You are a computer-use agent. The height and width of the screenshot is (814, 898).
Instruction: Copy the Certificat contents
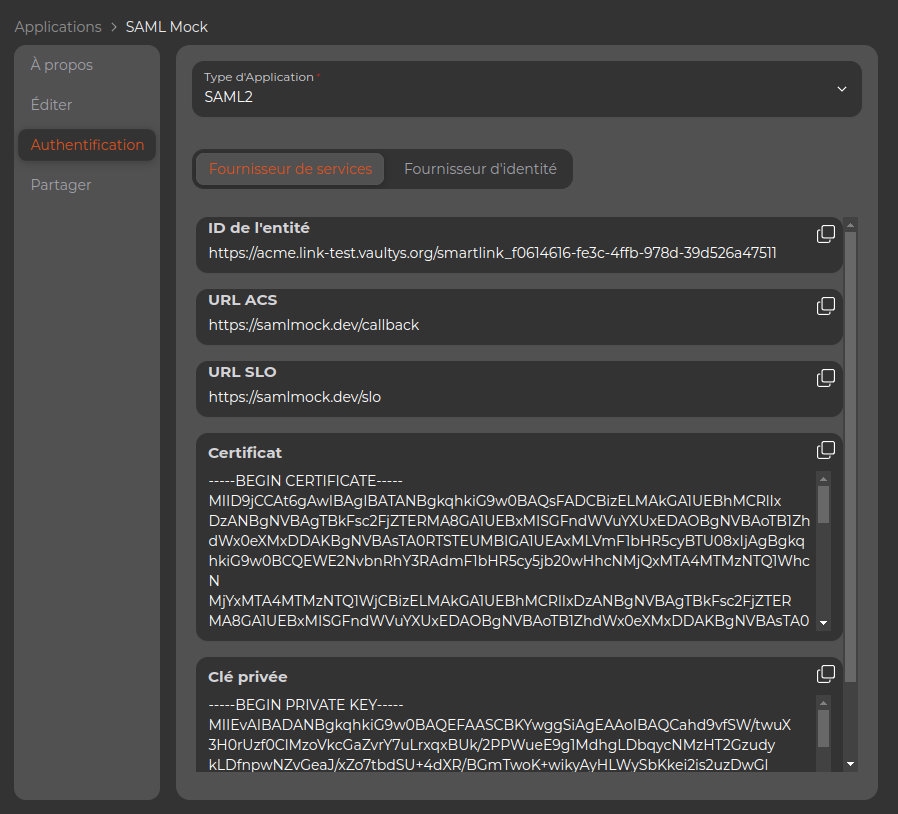click(826, 450)
